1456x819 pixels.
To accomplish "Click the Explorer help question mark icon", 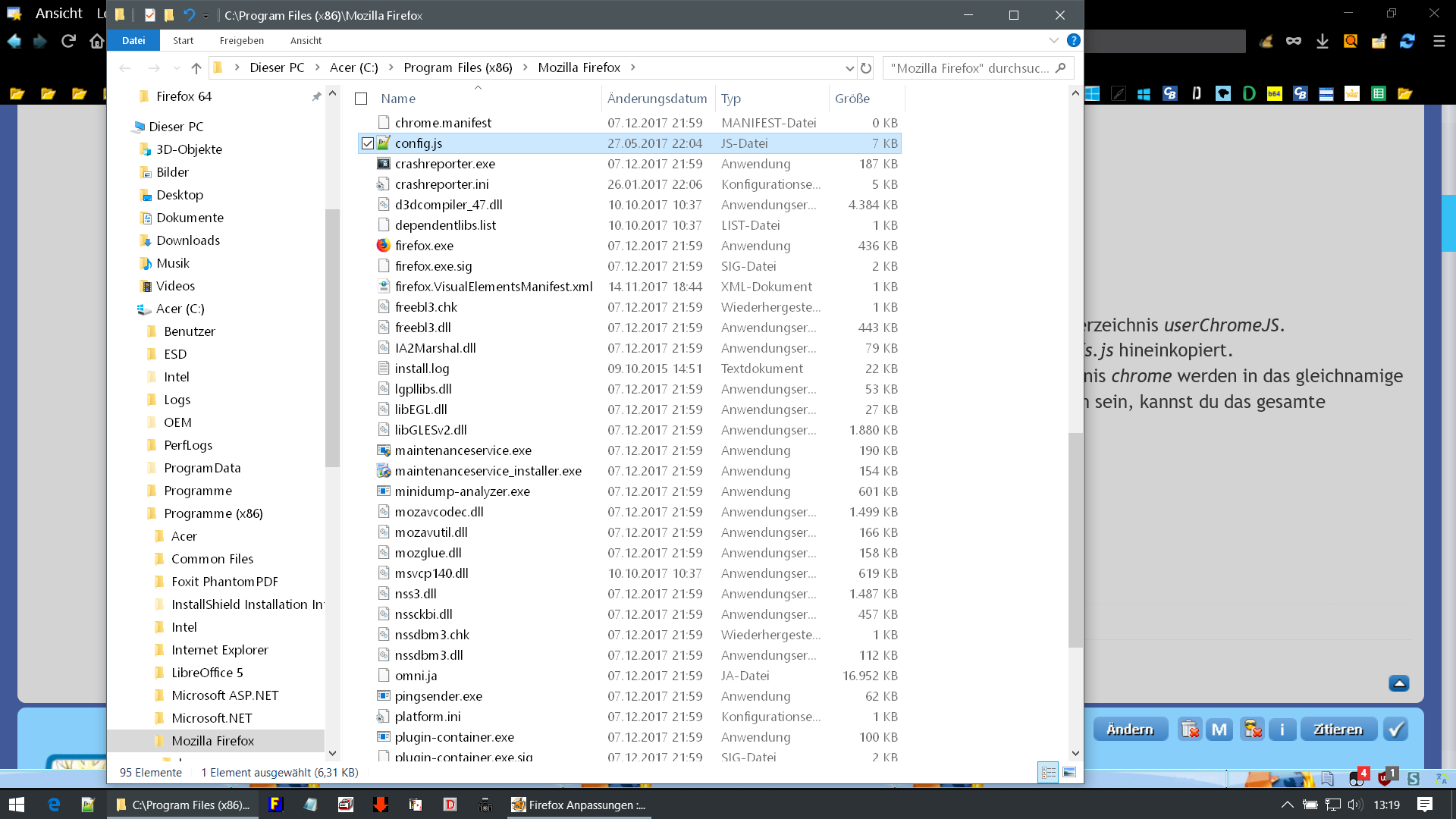I will [1073, 40].
